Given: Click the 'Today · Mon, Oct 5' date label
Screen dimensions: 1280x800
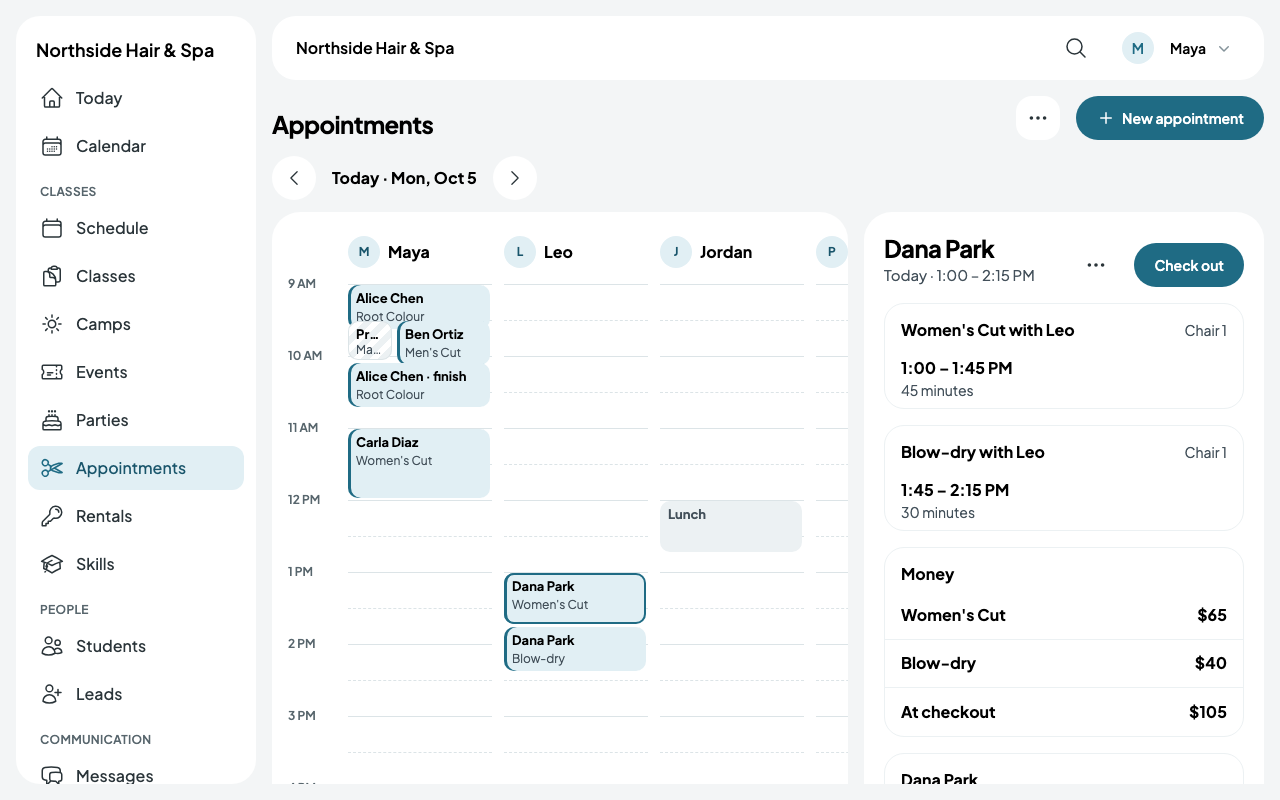Looking at the screenshot, I should point(404,178).
